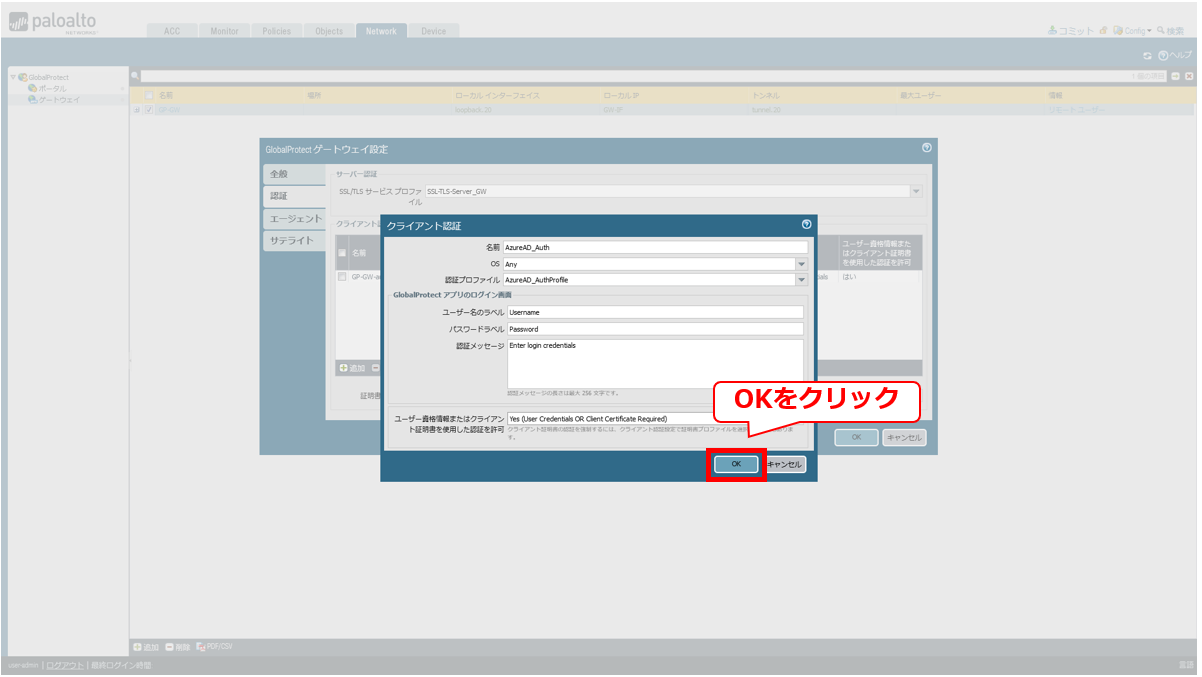1202x677 pixels.
Task: Tick the GP-GW client auth row checkbox
Action: 342,276
